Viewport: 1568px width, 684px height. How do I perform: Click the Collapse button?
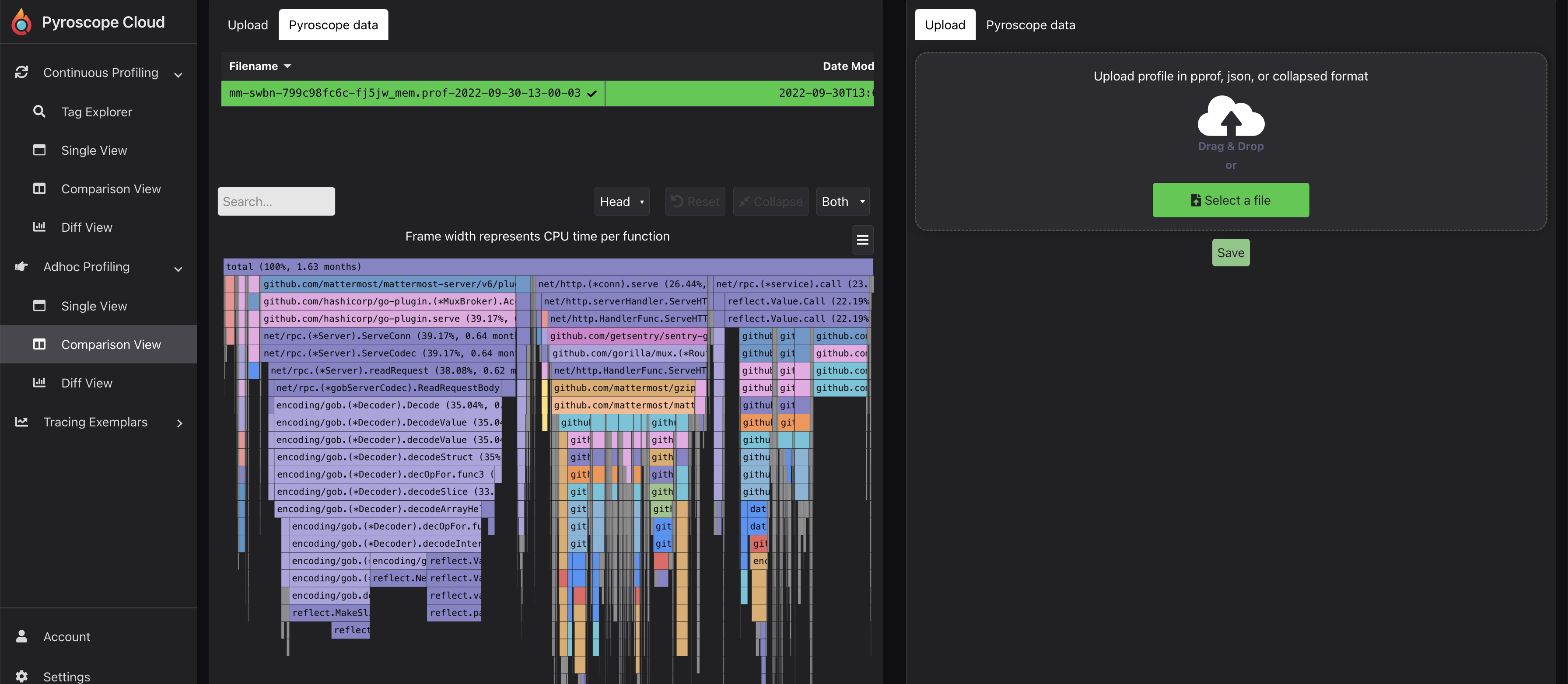click(x=770, y=202)
